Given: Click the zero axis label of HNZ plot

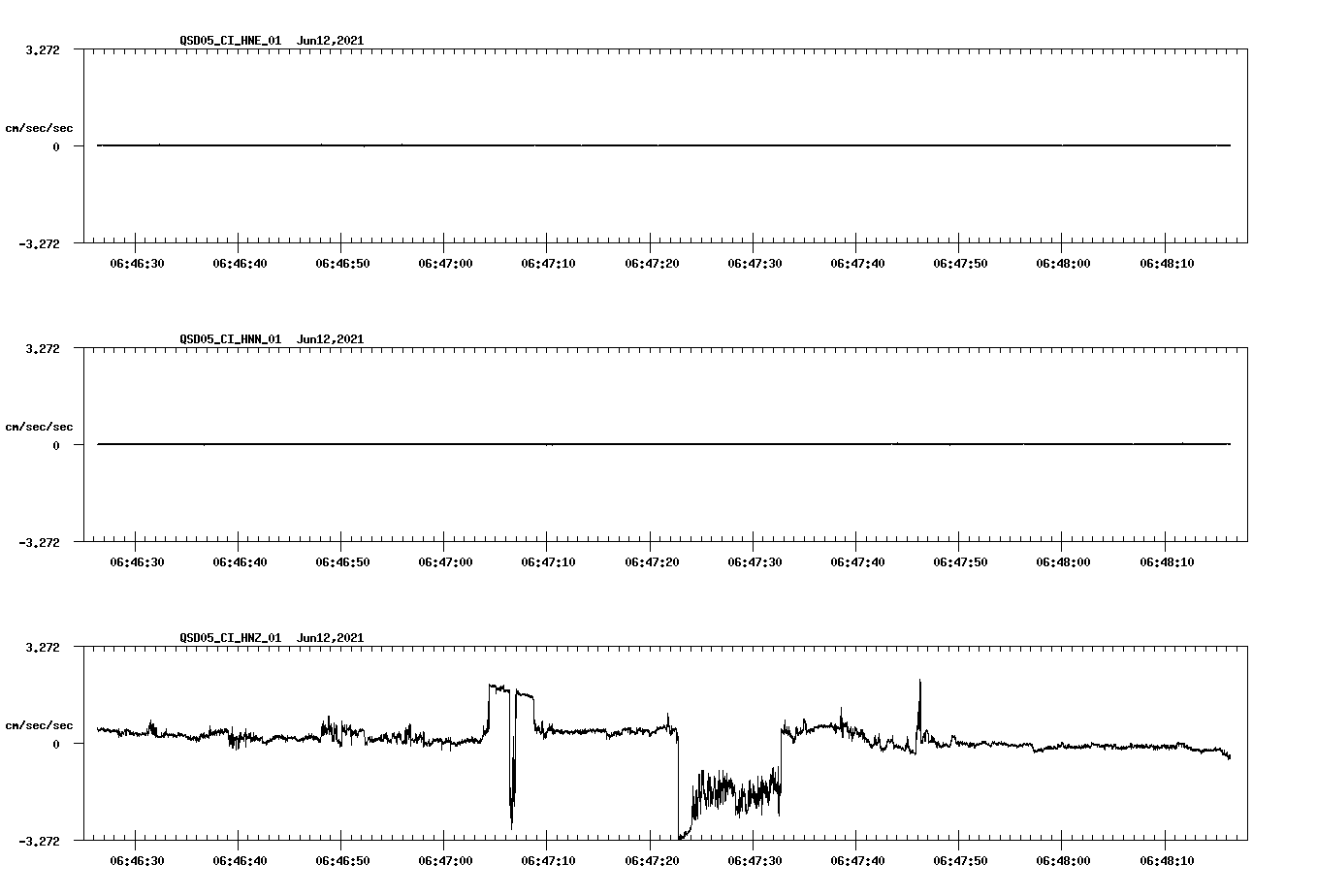Looking at the screenshot, I should click(x=56, y=745).
